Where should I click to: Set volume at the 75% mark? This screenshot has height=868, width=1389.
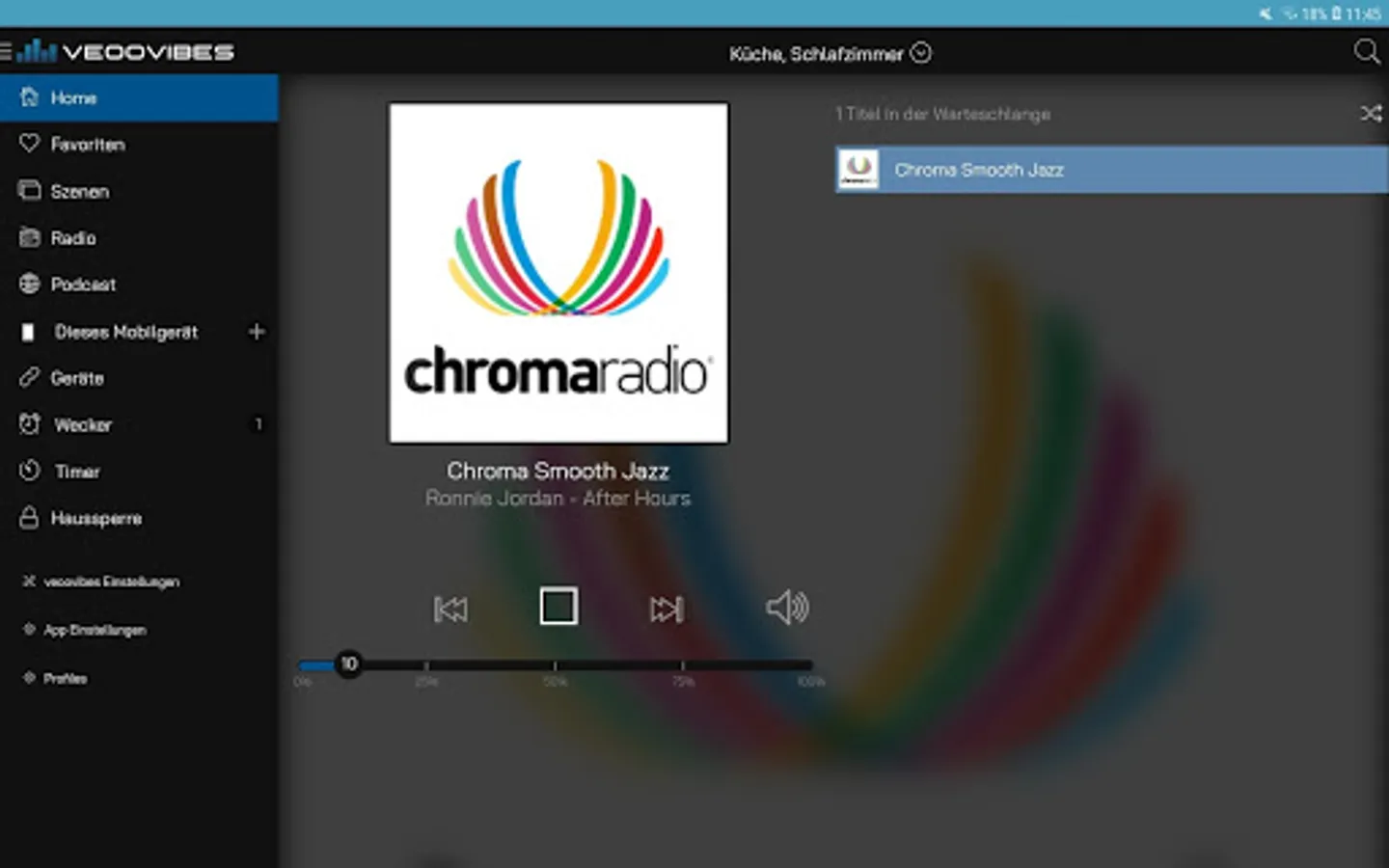(683, 665)
